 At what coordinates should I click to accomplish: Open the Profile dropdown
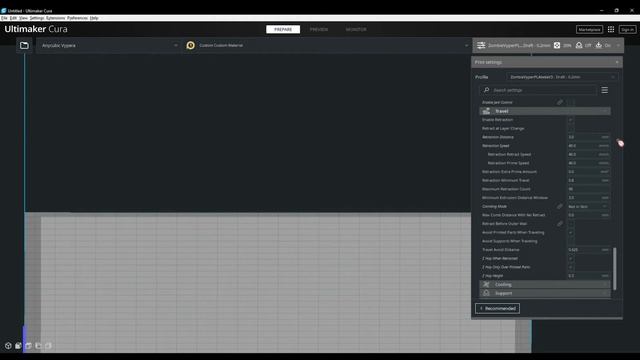click(562, 77)
